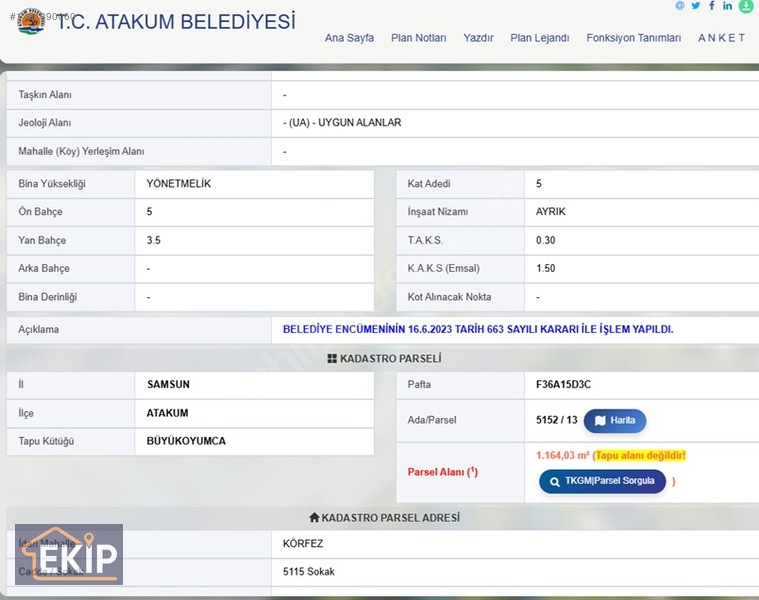759x600 pixels.
Task: Click the Parsel Alanı (¹) red label
Action: point(442,472)
